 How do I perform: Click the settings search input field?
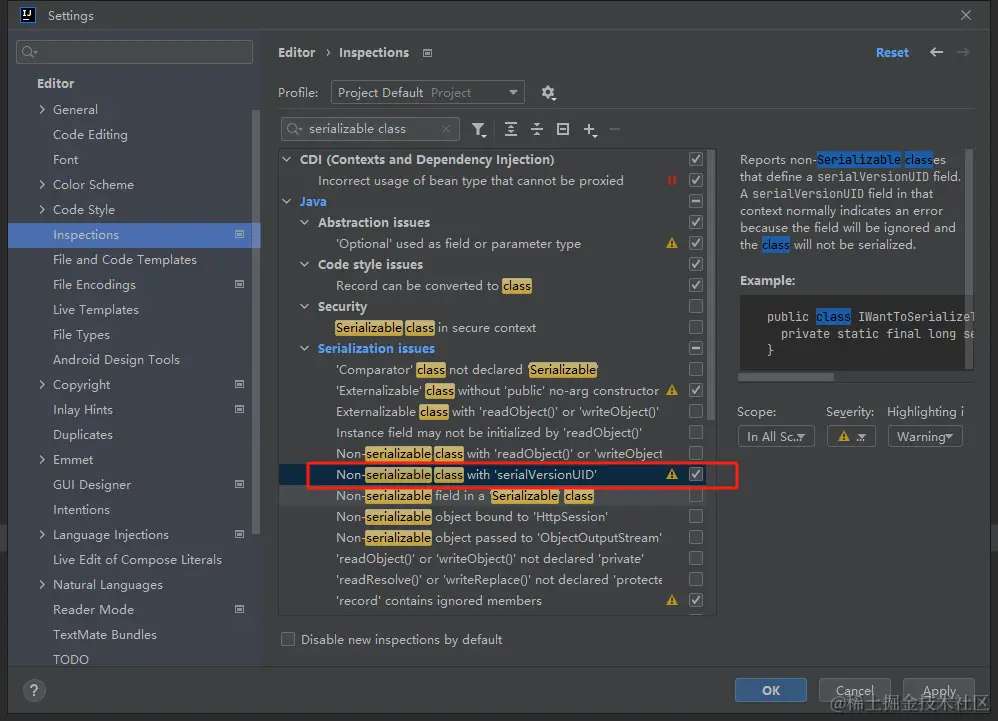[x=134, y=52]
